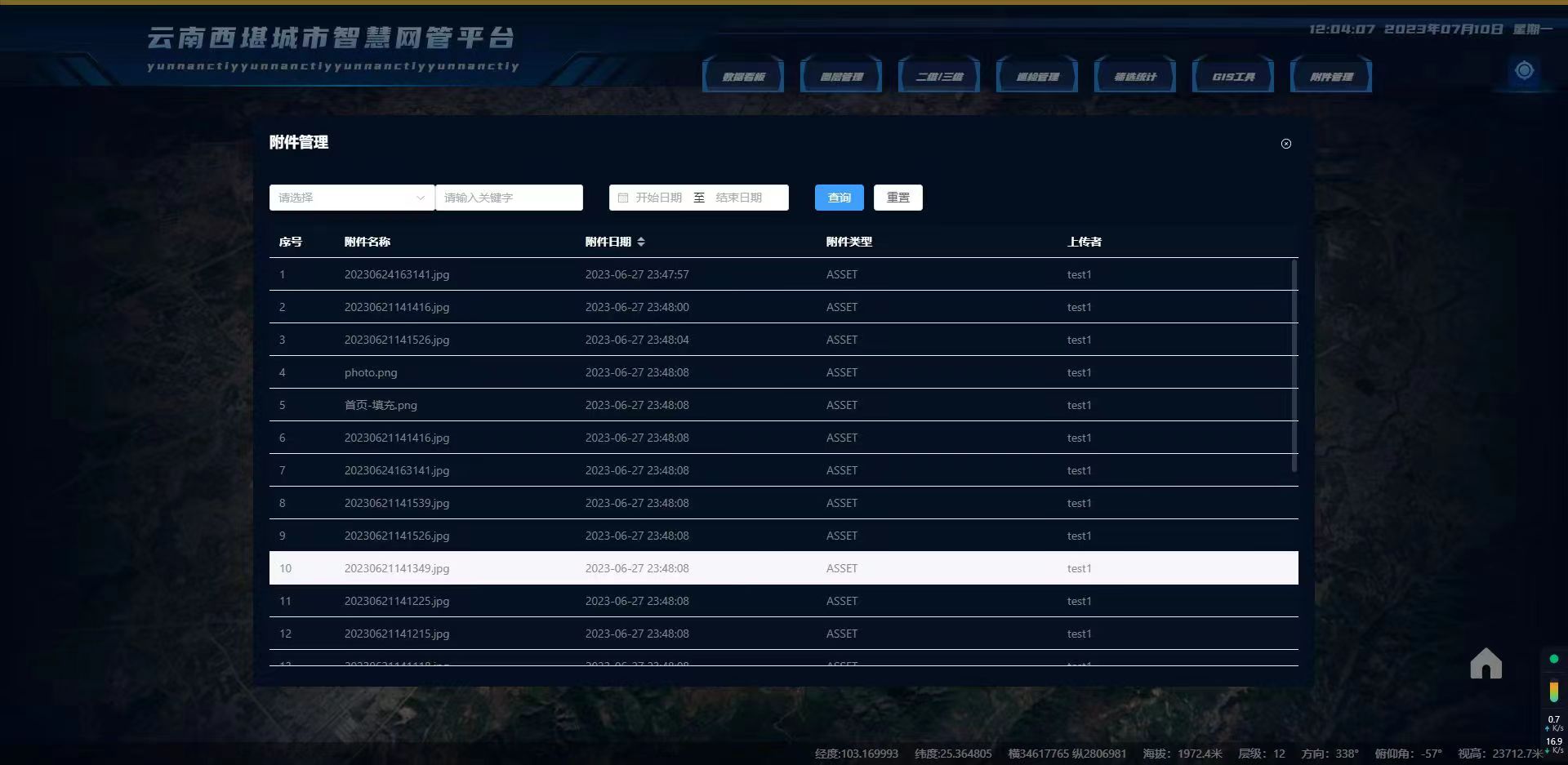Click the 层级 12 status readout

point(1262,754)
